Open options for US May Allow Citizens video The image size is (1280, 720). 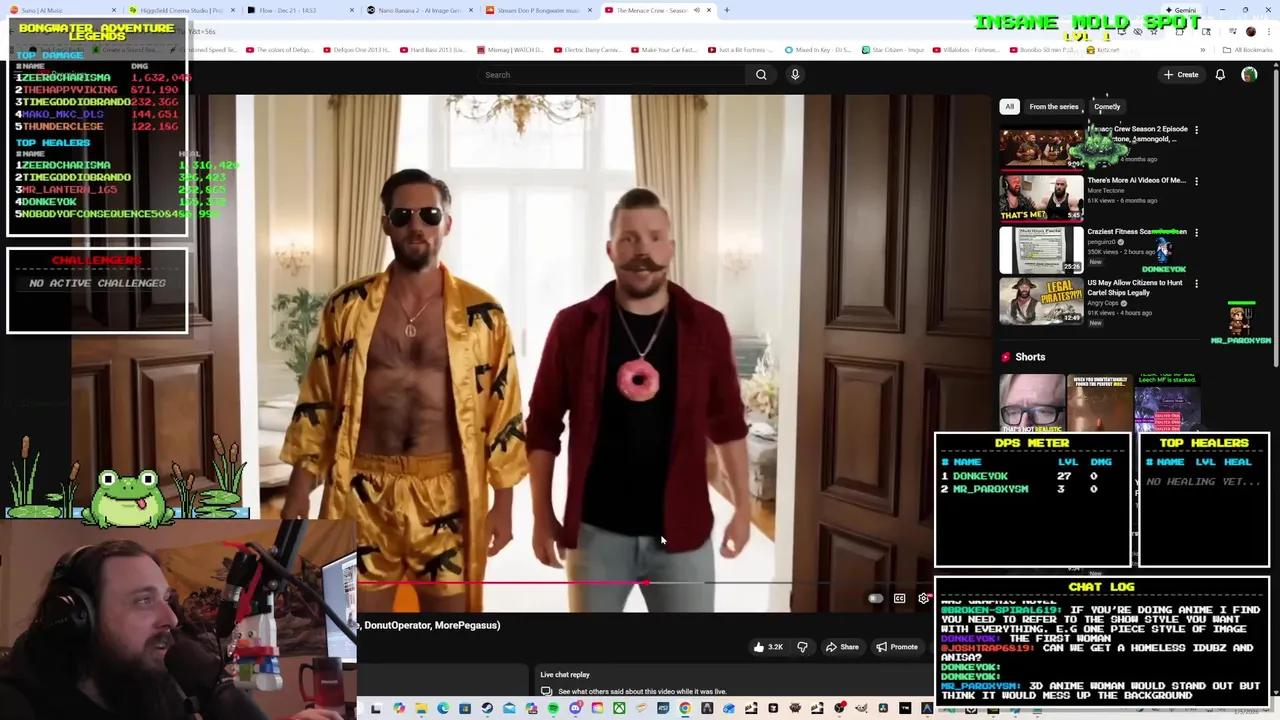click(1196, 283)
